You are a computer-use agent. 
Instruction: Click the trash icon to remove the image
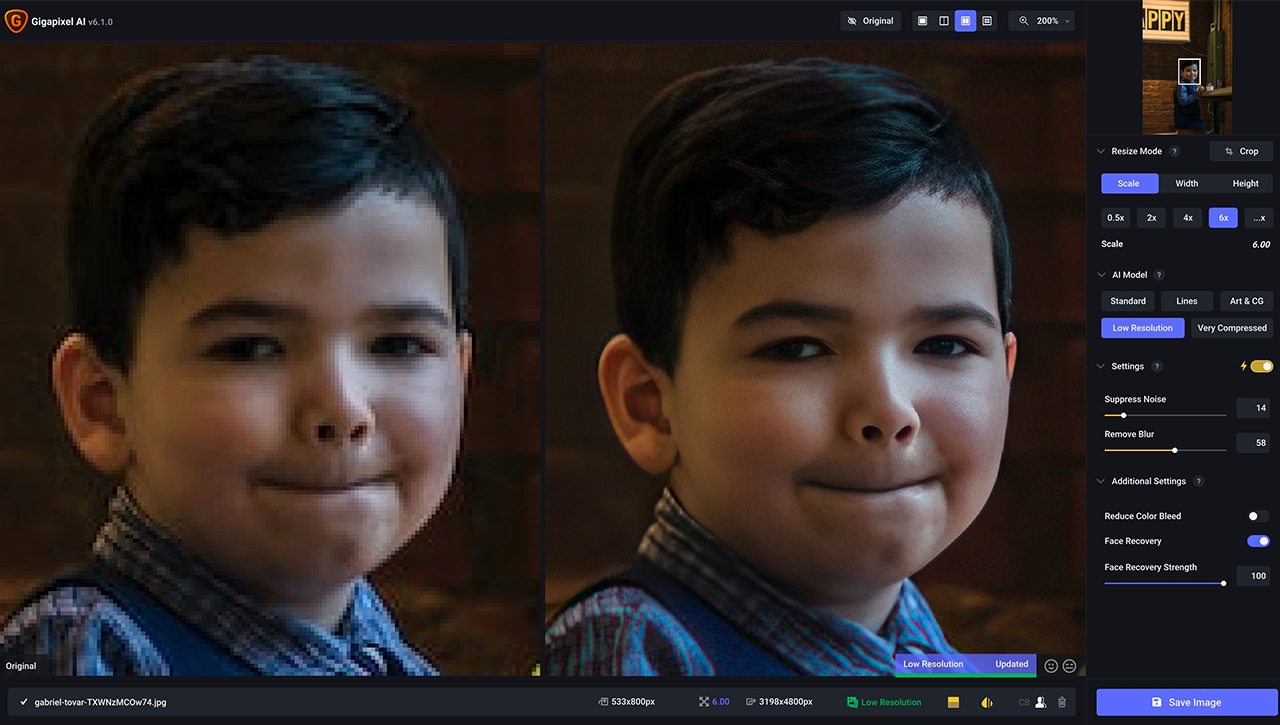(x=1062, y=701)
